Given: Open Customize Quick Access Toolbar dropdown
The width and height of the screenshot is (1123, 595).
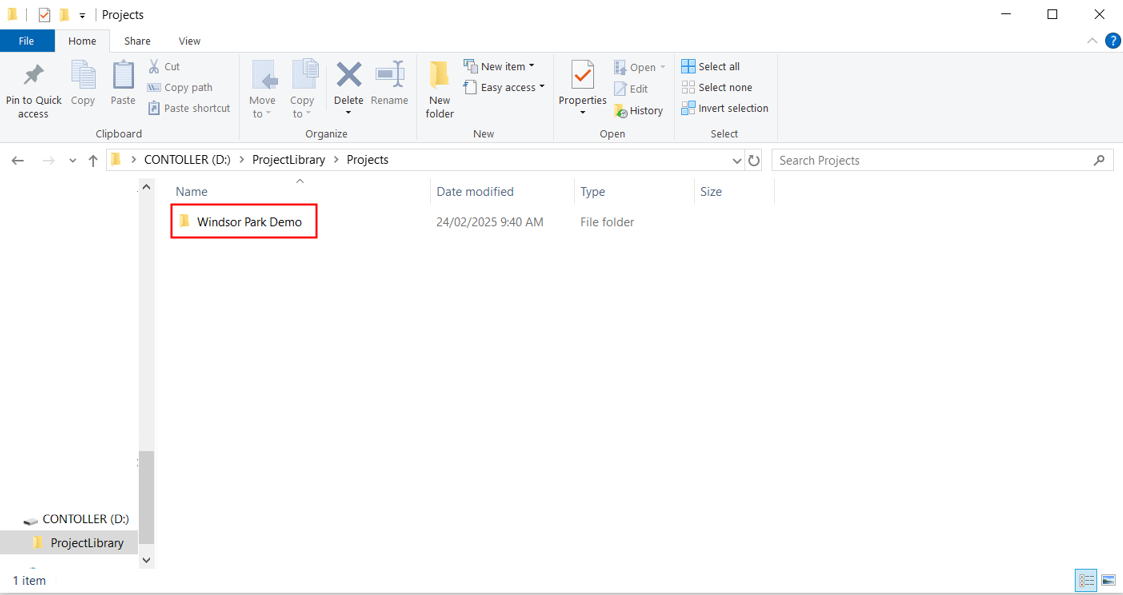Looking at the screenshot, I should tap(82, 15).
